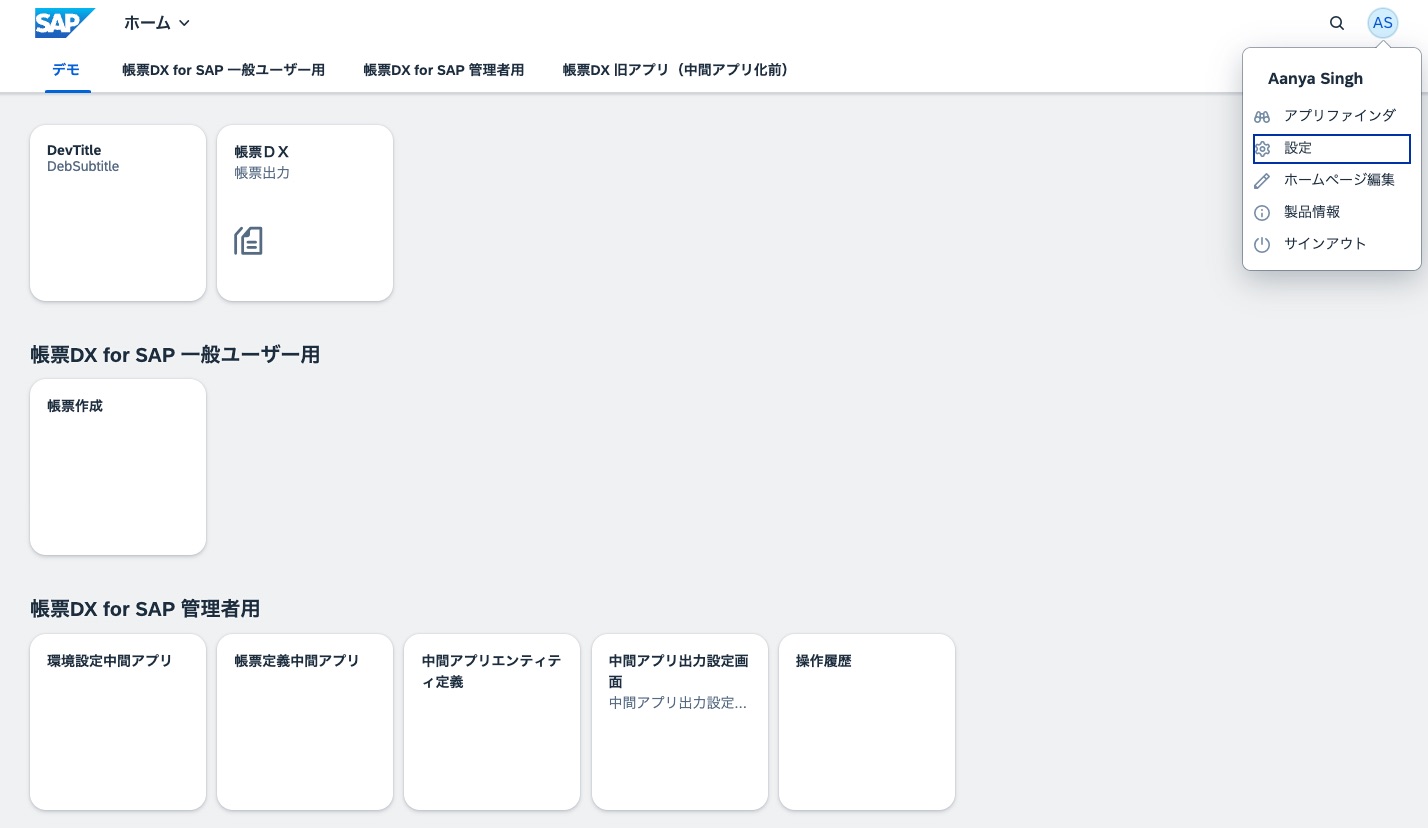Click the Aanya Singh name text
1428x828 pixels.
click(1315, 78)
